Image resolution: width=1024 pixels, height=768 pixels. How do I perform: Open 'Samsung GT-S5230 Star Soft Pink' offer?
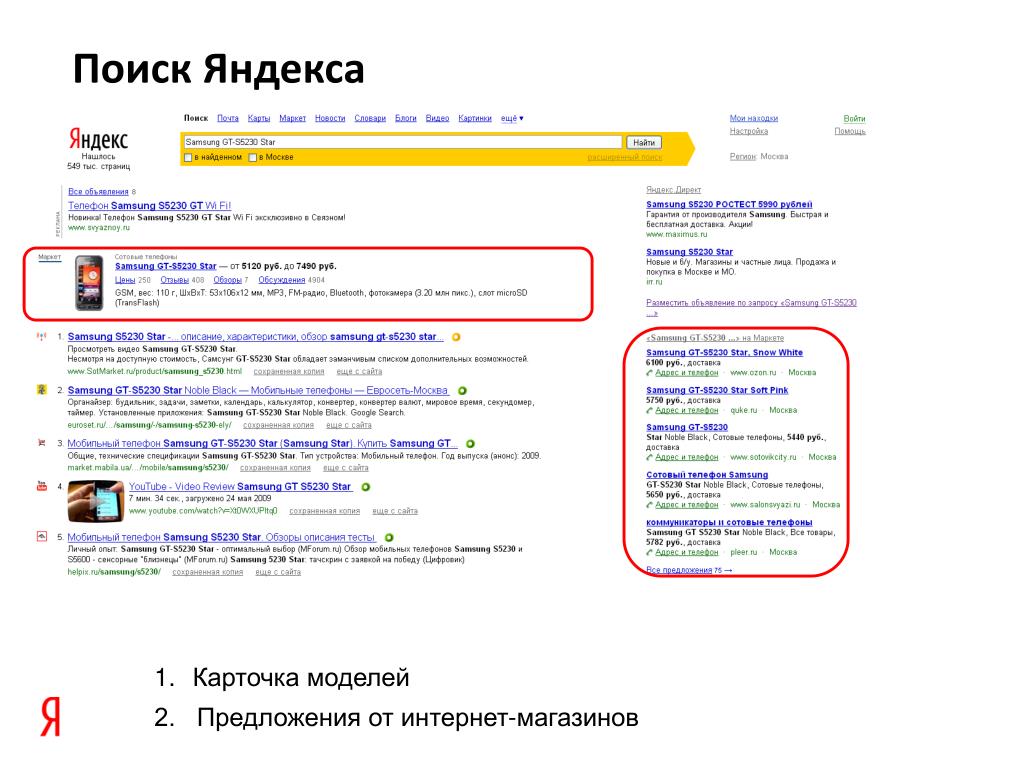[717, 391]
